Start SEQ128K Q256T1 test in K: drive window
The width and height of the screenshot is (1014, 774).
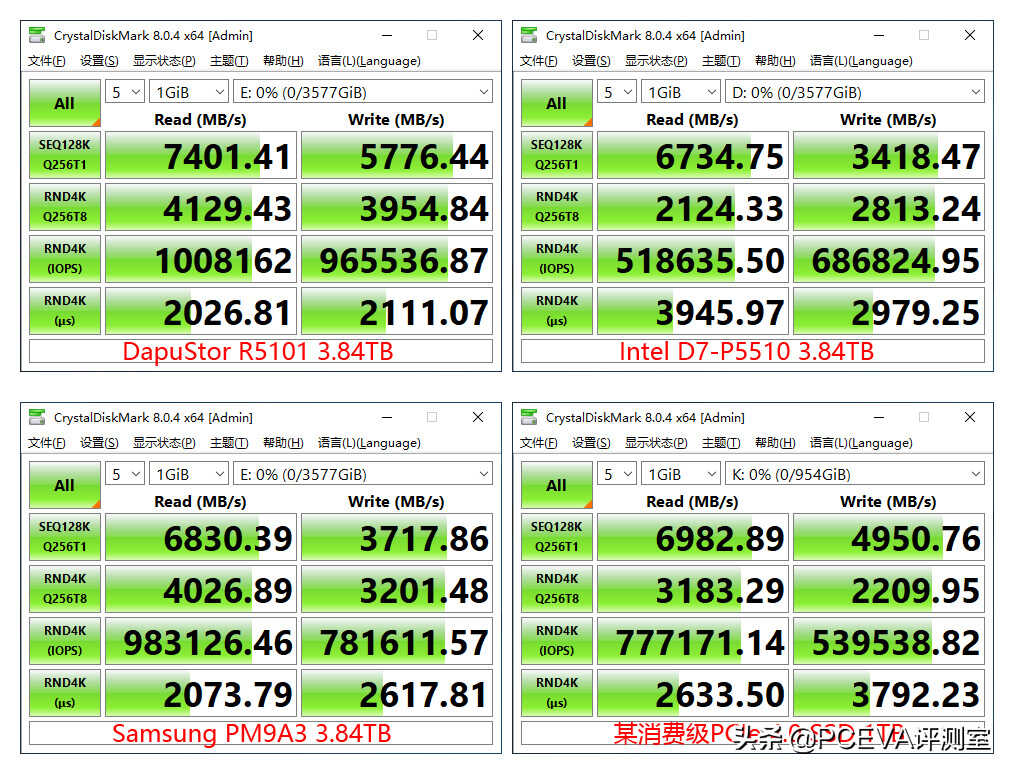[x=556, y=537]
